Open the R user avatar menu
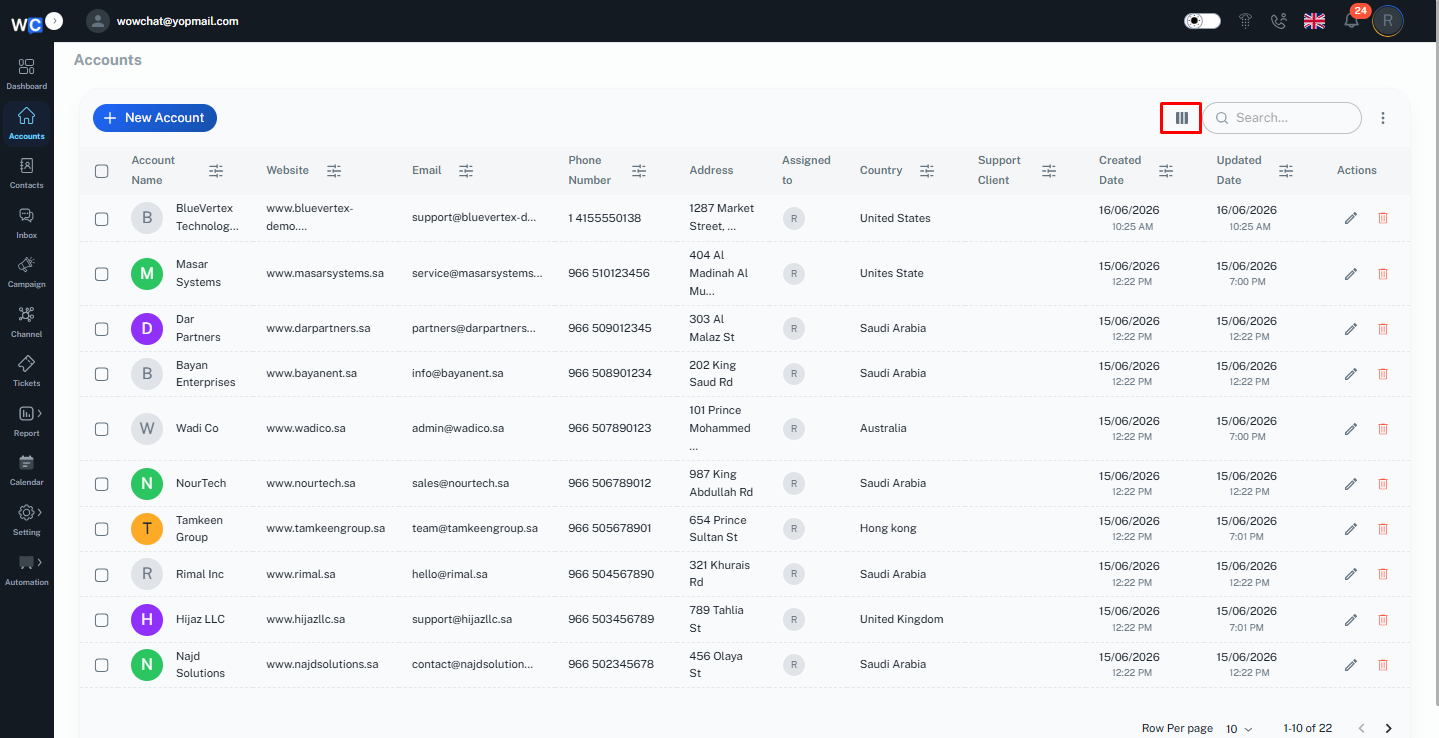The height and width of the screenshot is (738, 1439). pos(1387,20)
